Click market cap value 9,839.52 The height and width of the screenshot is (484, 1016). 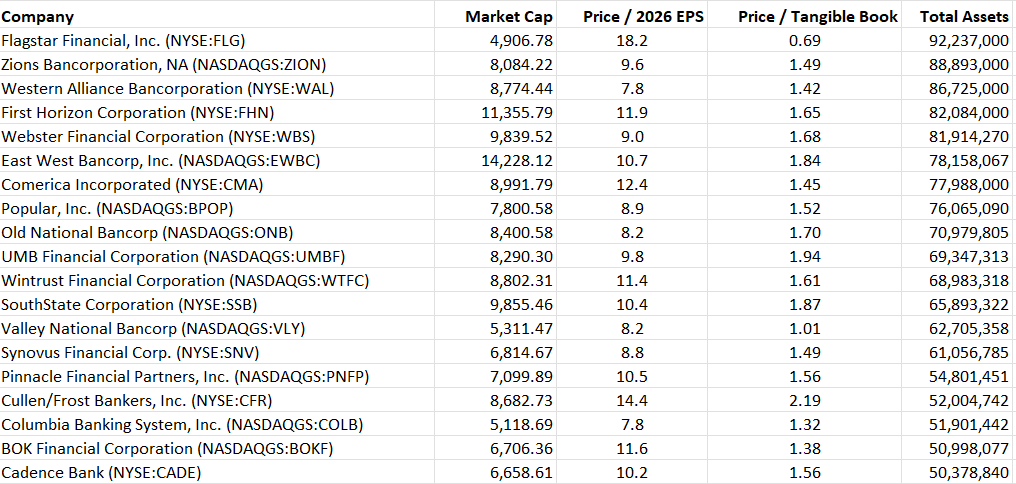(x=522, y=137)
